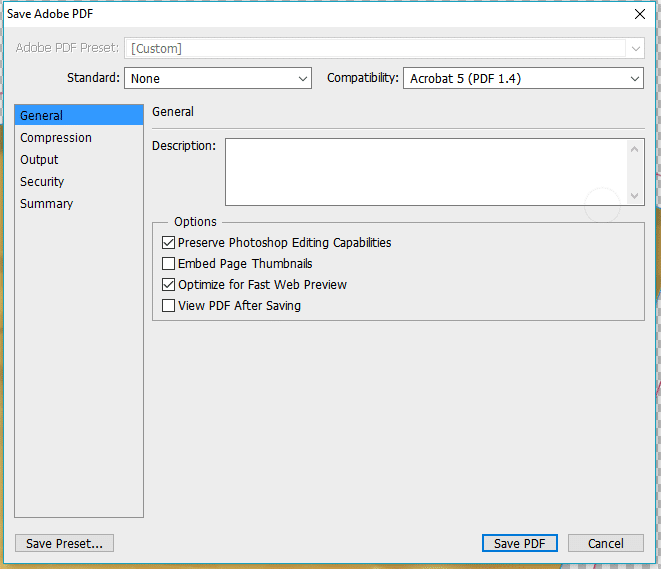Click the Save Preset... button

click(64, 543)
